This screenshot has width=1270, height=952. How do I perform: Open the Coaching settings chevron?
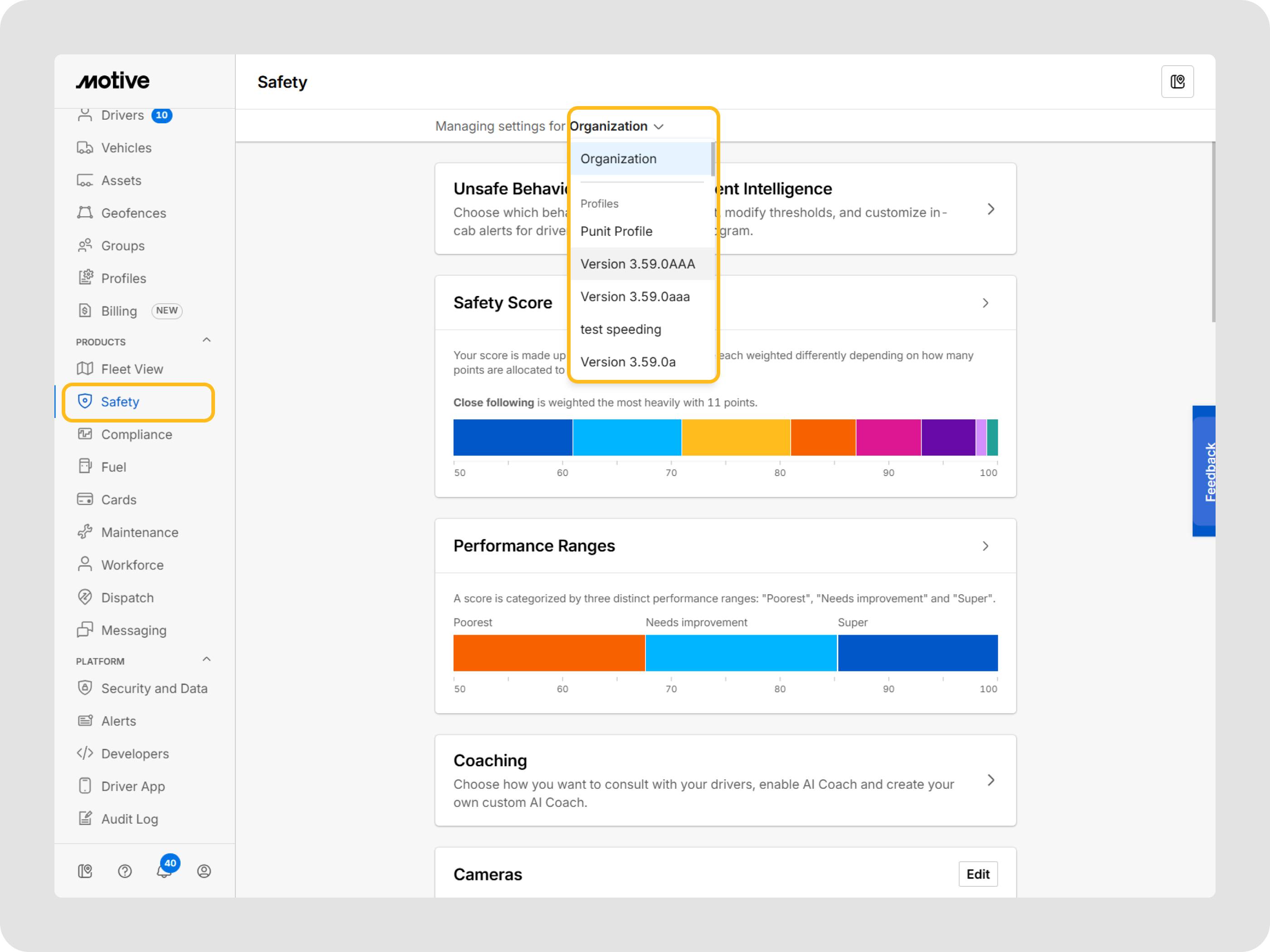pyautogui.click(x=991, y=780)
